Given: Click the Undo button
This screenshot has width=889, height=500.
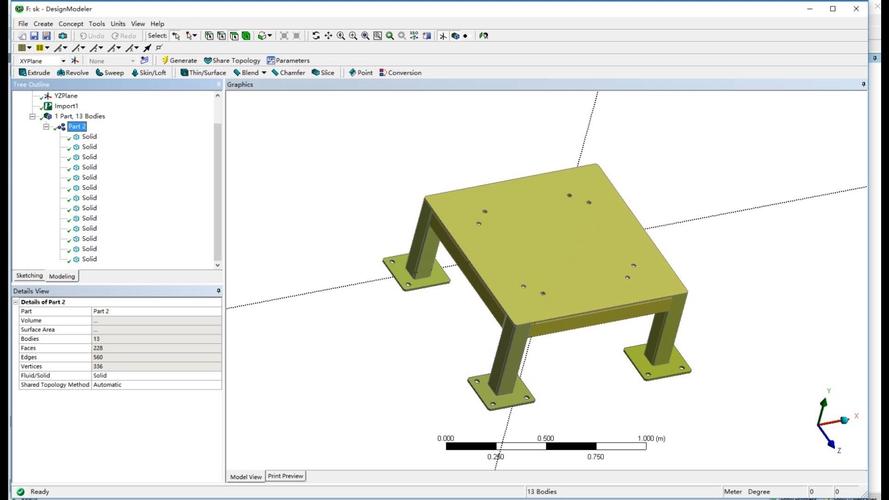Looking at the screenshot, I should click(91, 36).
